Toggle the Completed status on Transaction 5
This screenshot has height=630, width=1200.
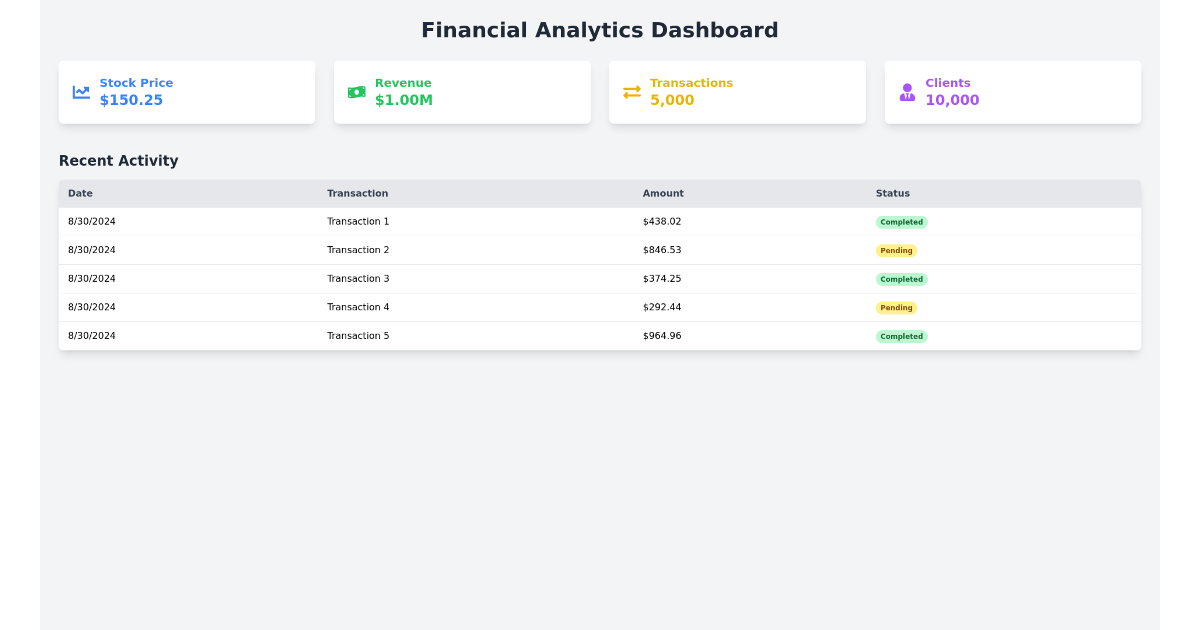pyautogui.click(x=901, y=336)
